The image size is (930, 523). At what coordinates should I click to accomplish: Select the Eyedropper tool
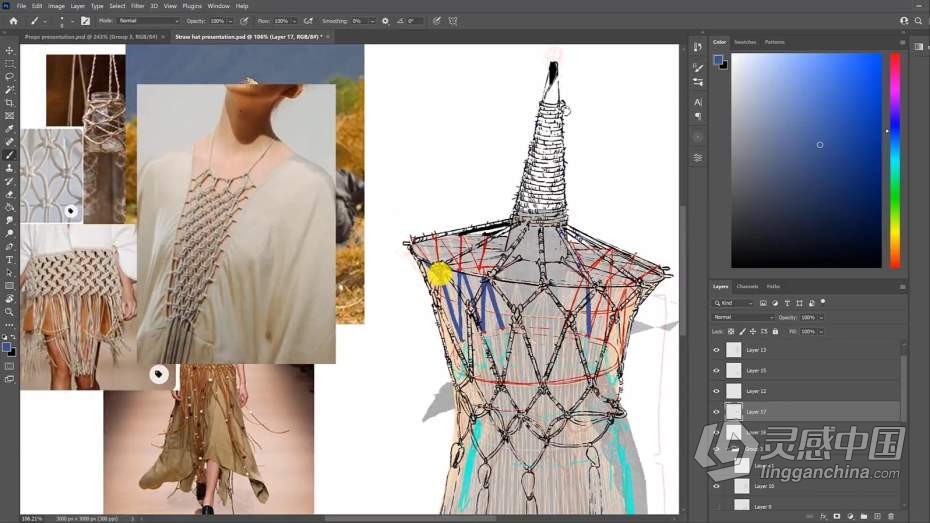tap(10, 129)
